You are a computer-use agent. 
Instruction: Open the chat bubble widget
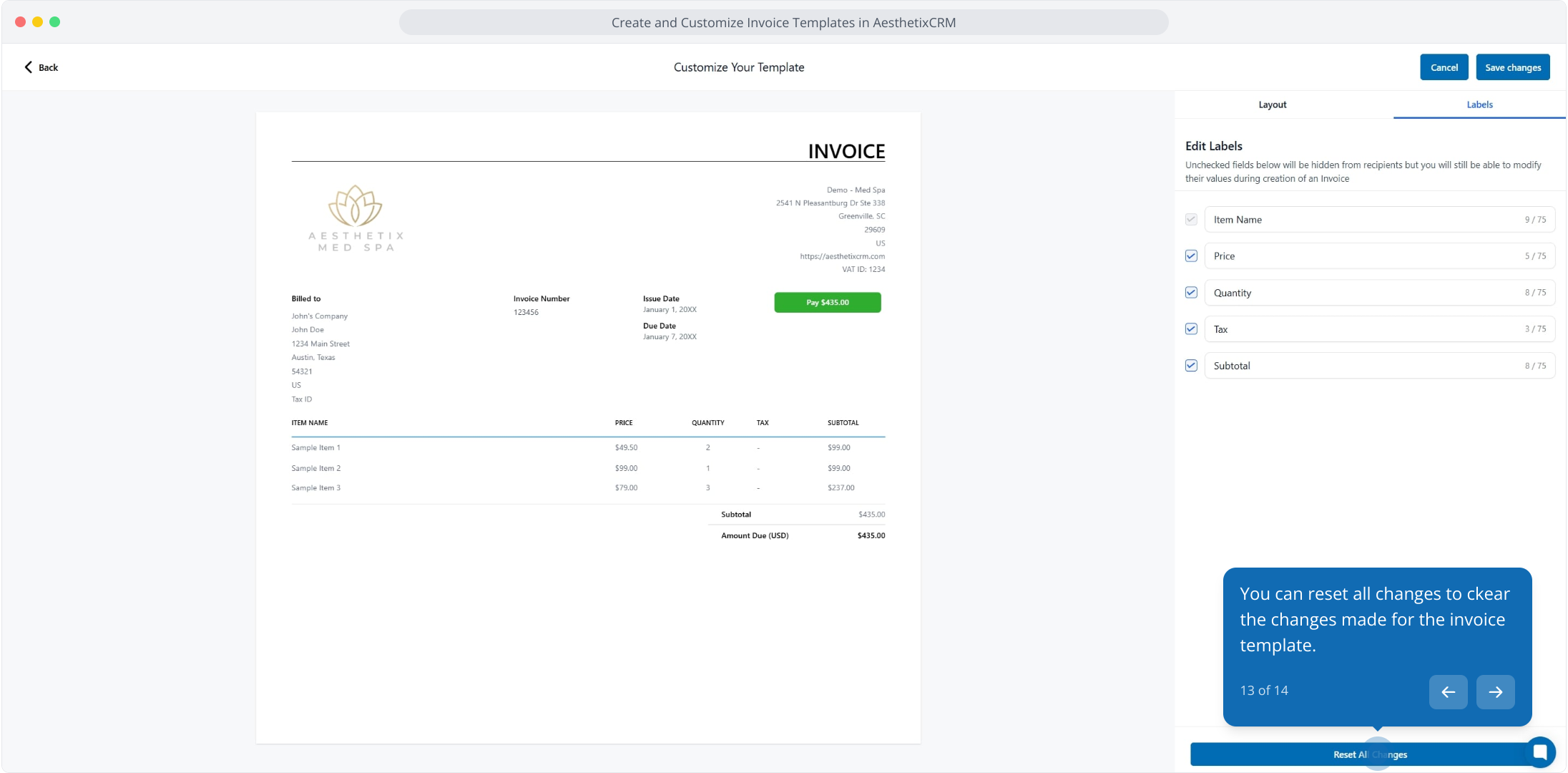(1539, 752)
